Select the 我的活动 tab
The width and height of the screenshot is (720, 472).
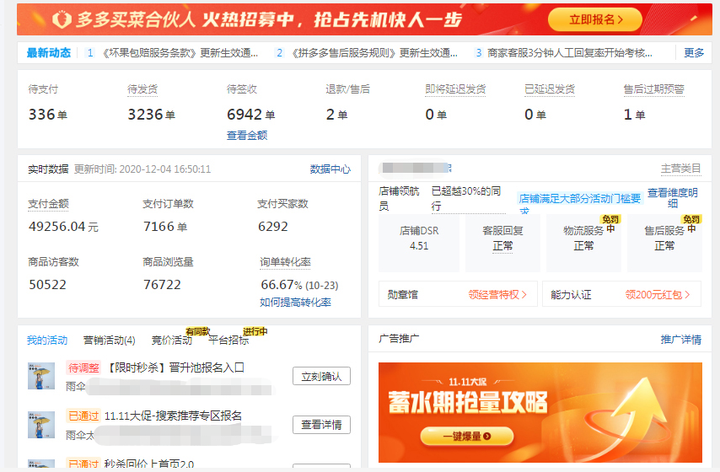click(47, 340)
